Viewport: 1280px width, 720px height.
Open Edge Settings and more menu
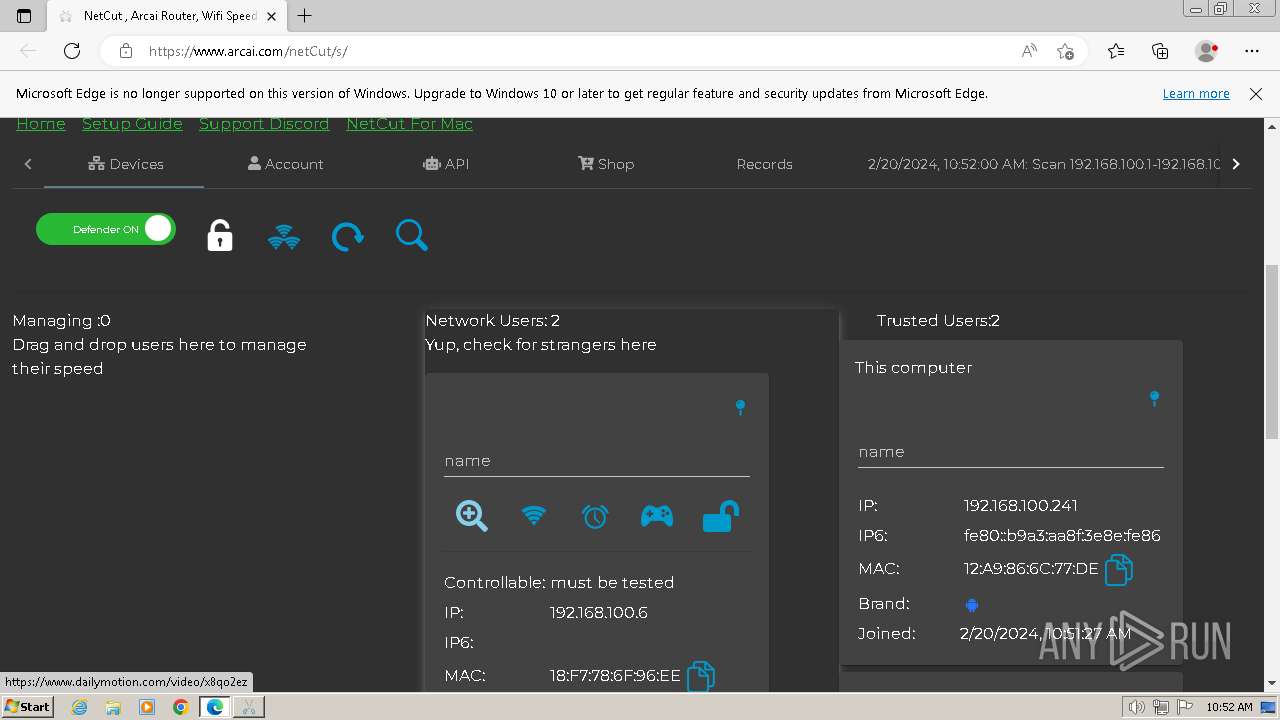click(x=1252, y=51)
